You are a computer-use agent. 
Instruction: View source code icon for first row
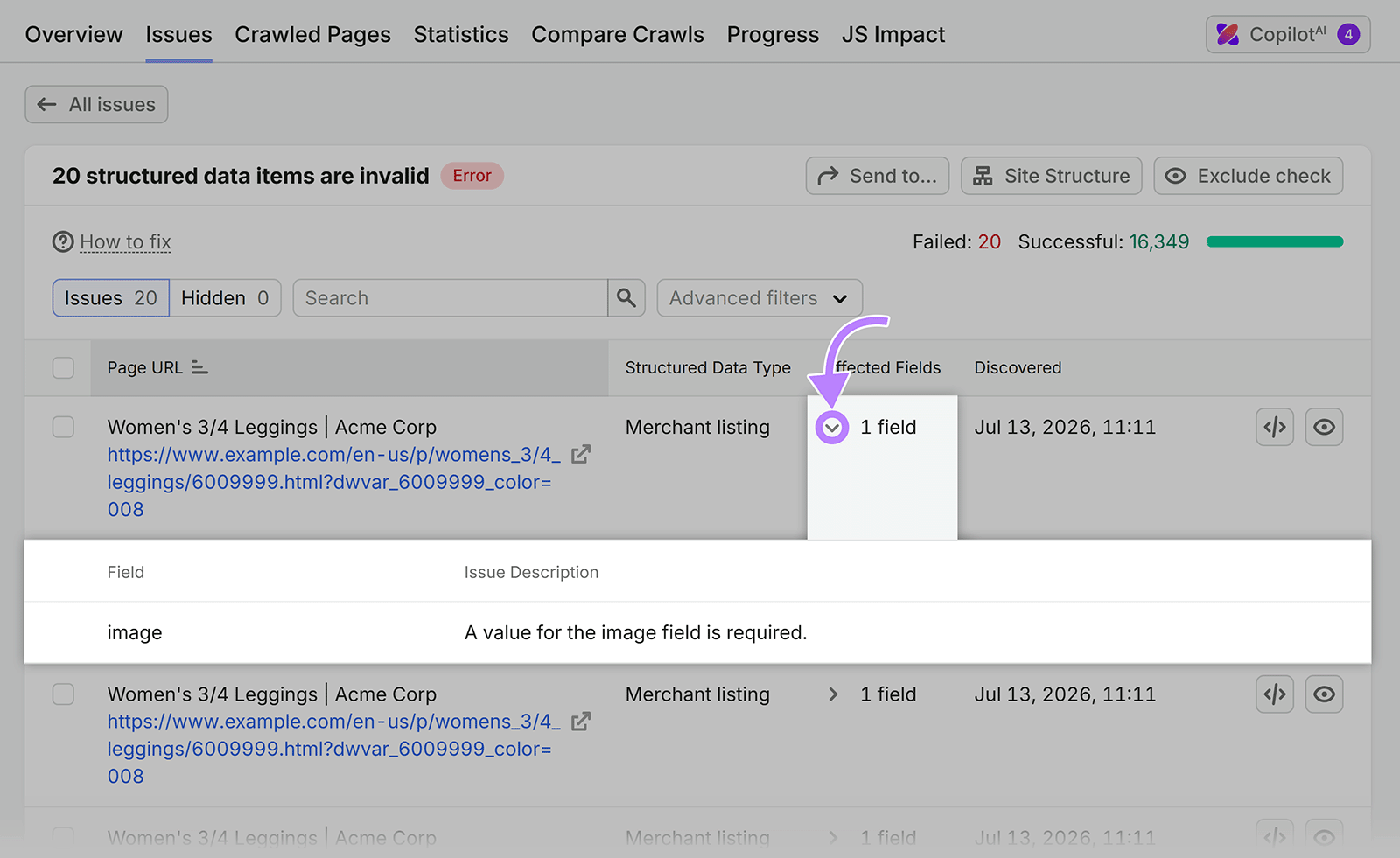coord(1275,427)
